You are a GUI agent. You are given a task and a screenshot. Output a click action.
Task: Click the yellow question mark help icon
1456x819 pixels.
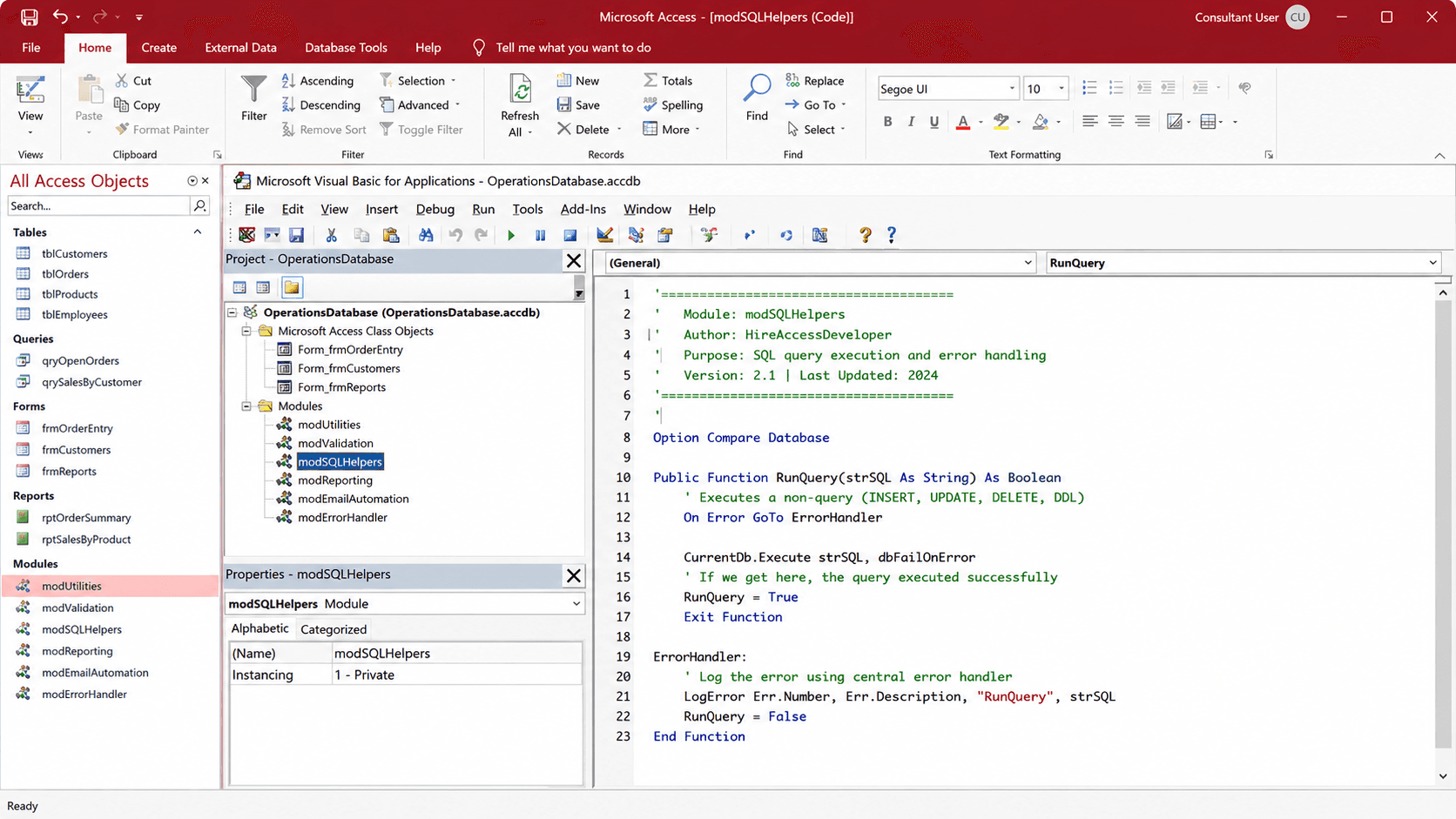click(865, 235)
